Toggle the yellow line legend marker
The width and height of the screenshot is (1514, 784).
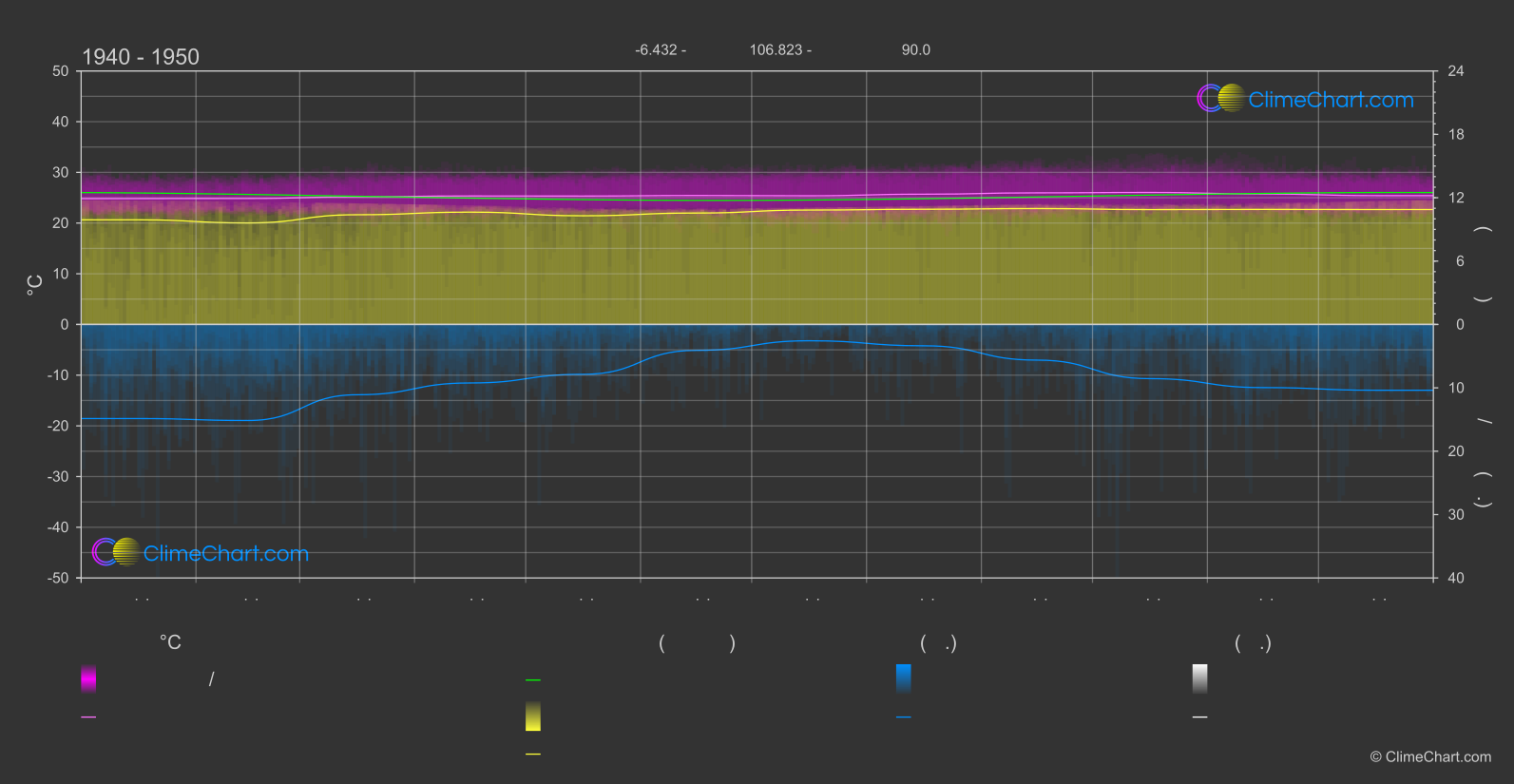tap(533, 755)
